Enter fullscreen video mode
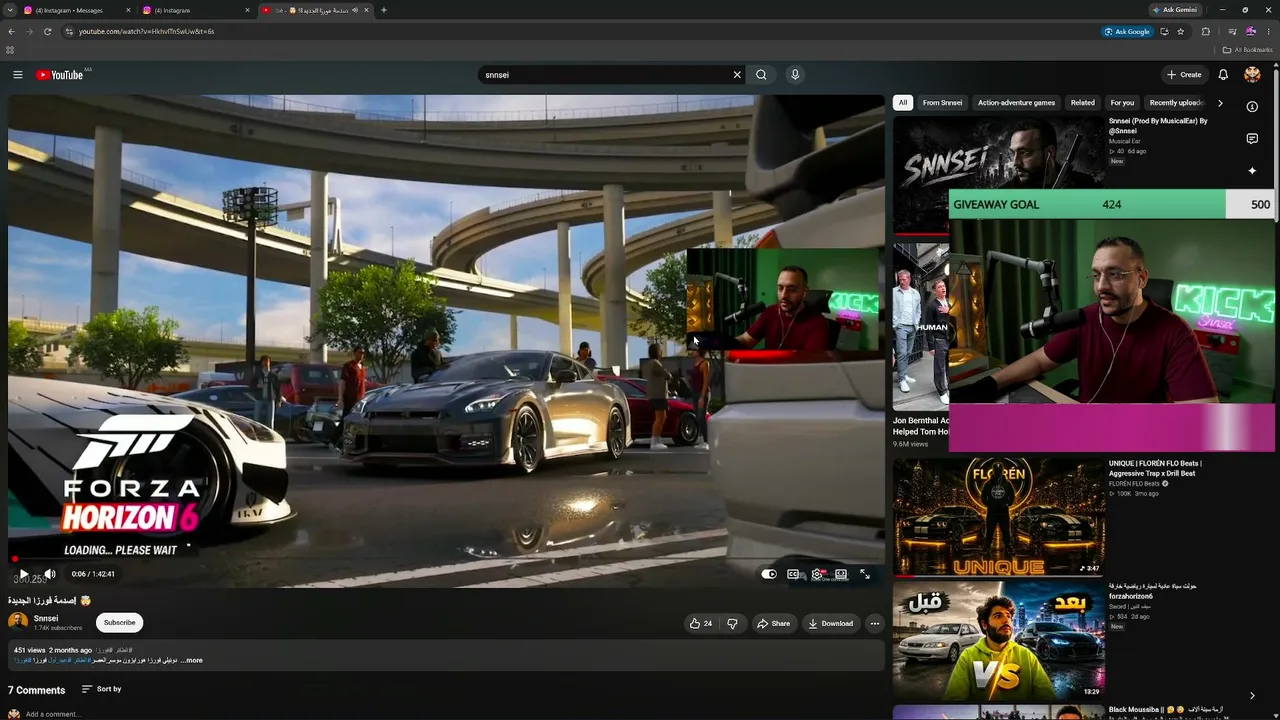Image resolution: width=1280 pixels, height=720 pixels. pyautogui.click(x=865, y=574)
